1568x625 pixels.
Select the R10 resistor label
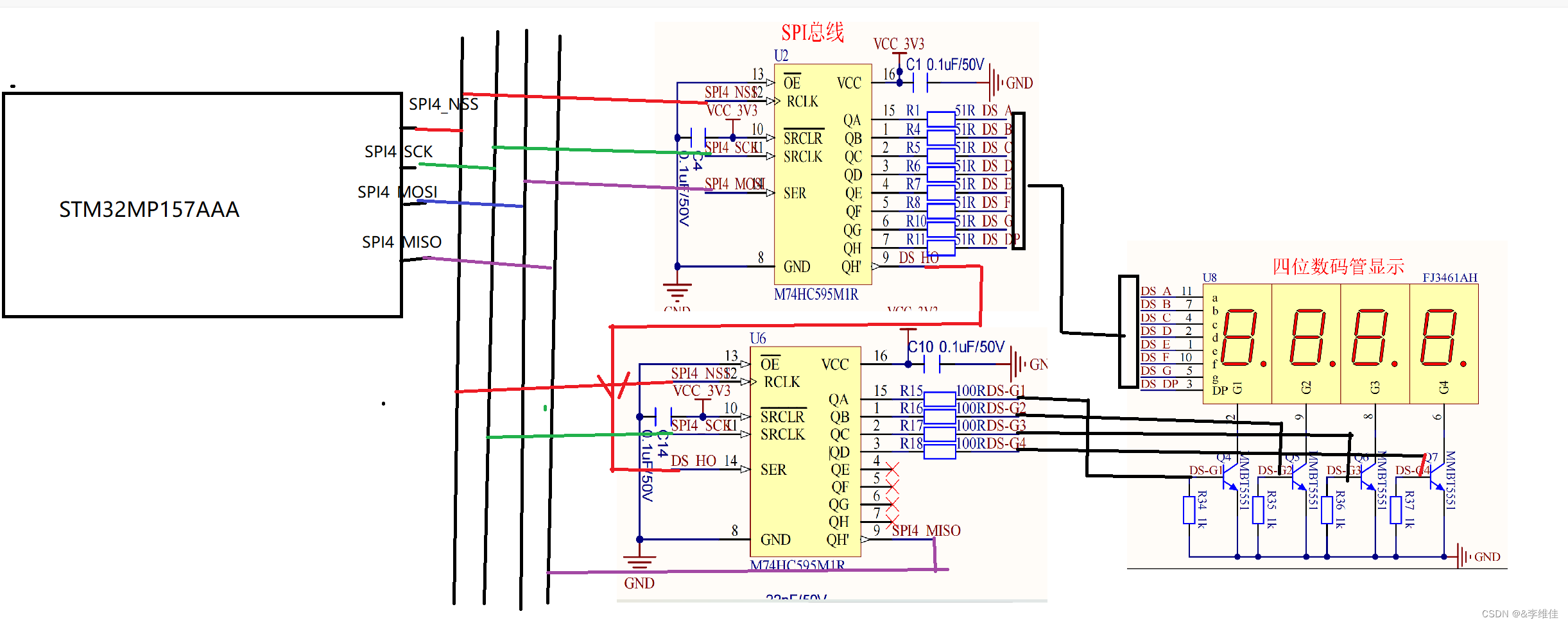tap(915, 221)
